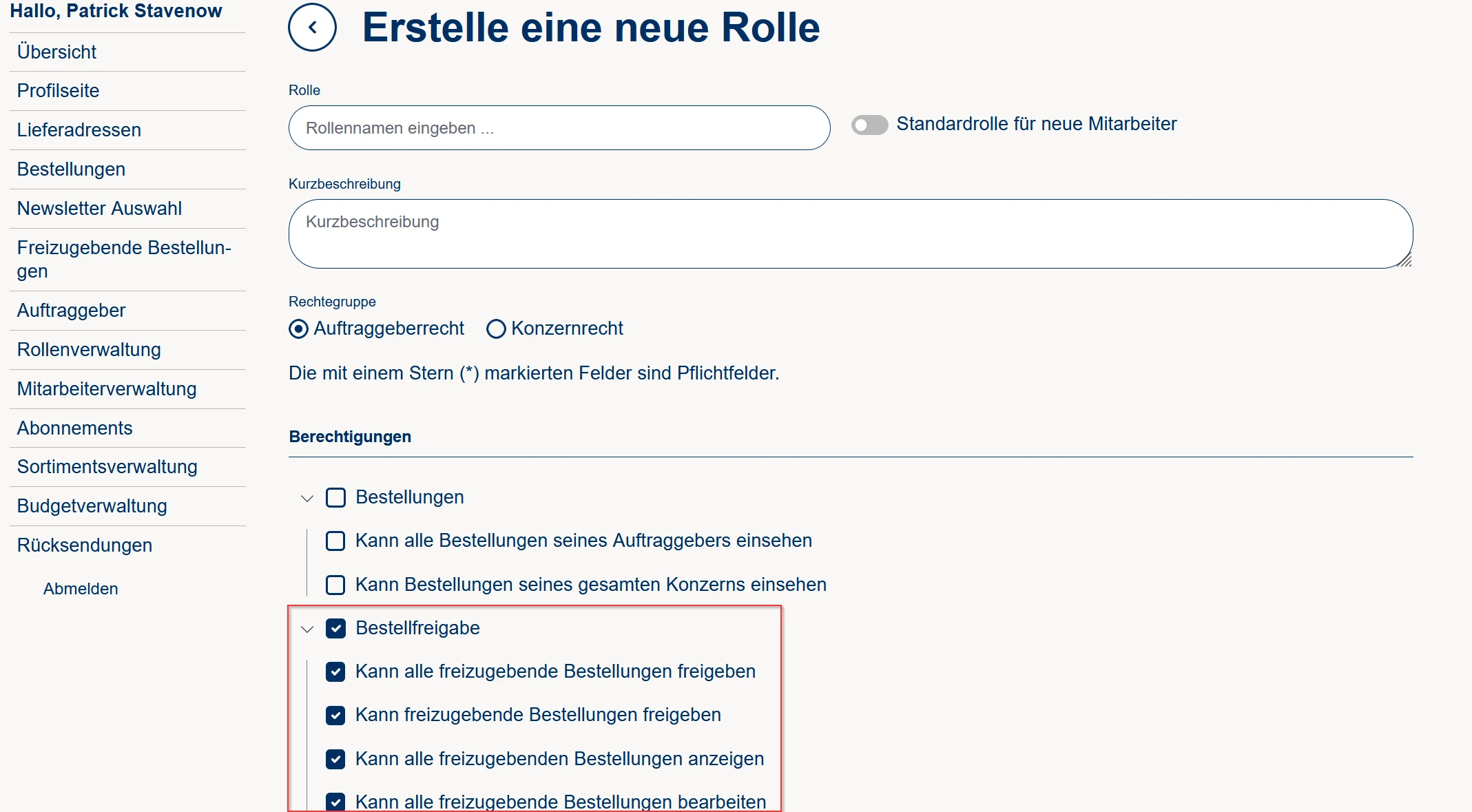Uncheck the Bestellfreigabe group checkbox
The height and width of the screenshot is (812, 1472).
pos(335,628)
